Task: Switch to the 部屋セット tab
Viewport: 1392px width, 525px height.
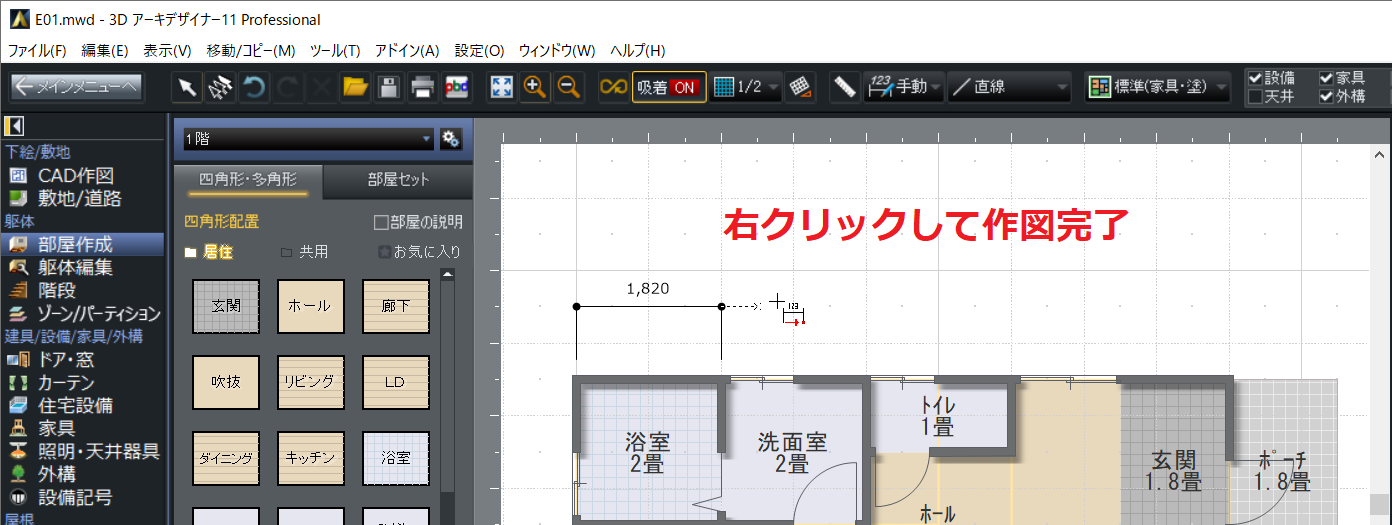Action: point(398,180)
